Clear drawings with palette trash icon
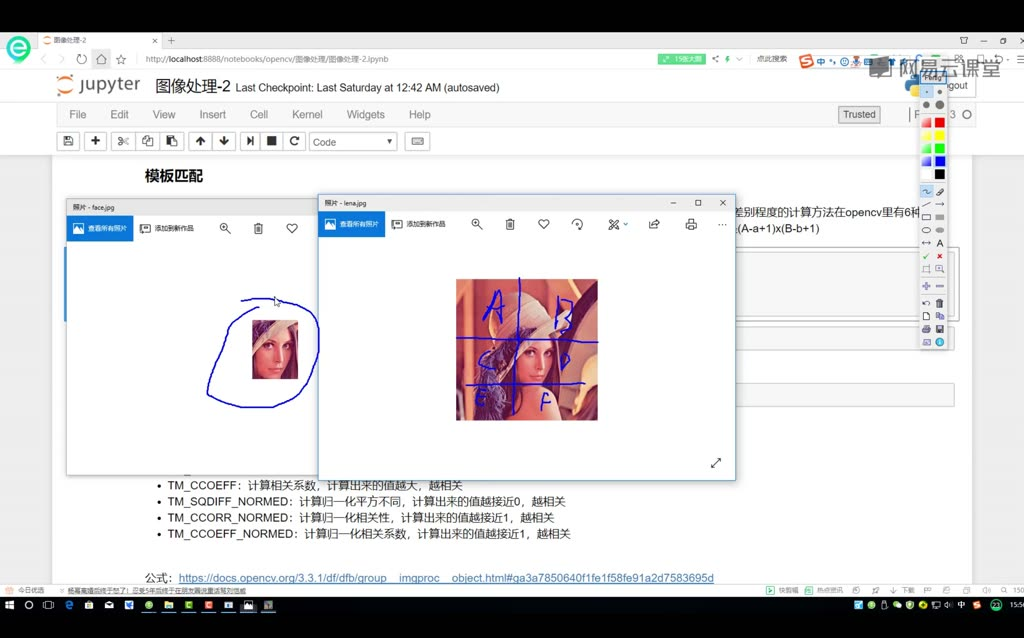Image resolution: width=1024 pixels, height=638 pixels. [940, 303]
